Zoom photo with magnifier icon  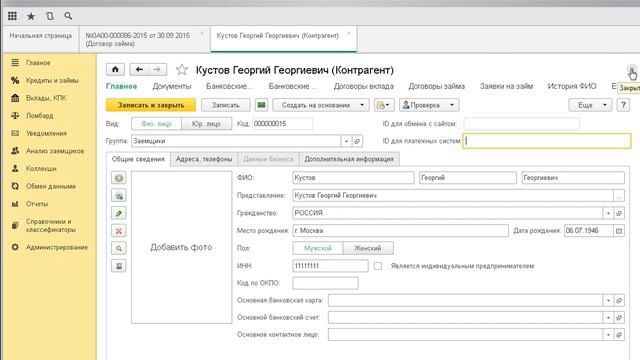(119, 248)
